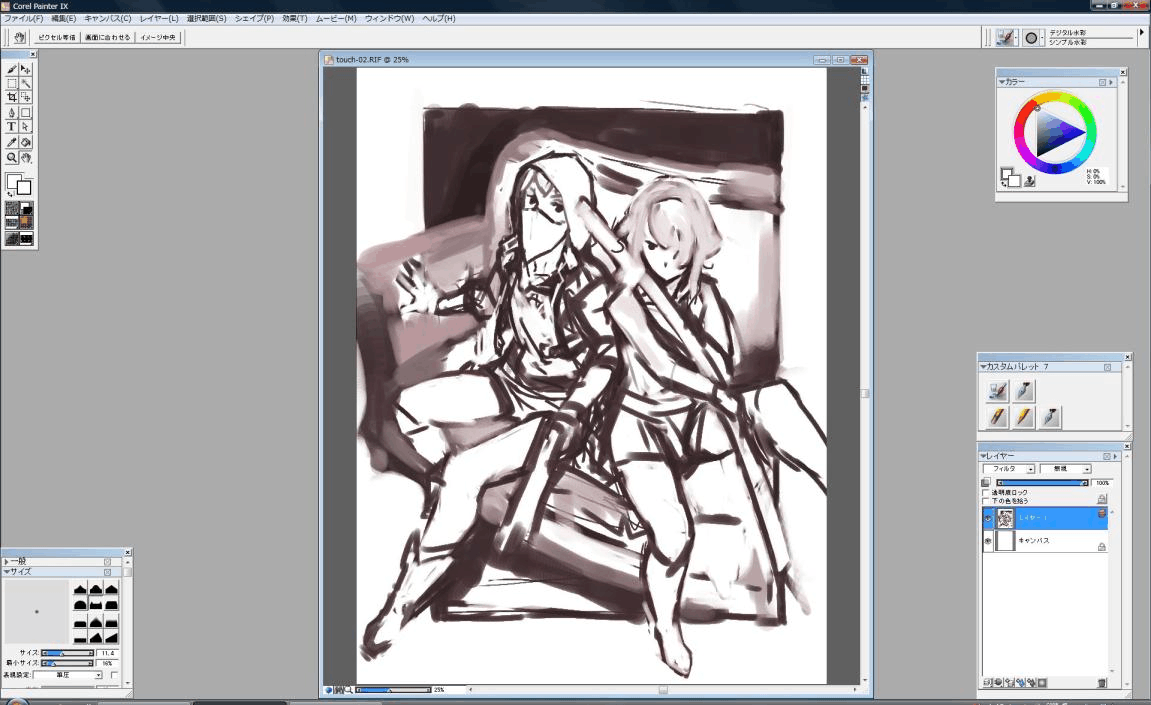
Task: Select the Brush tool in the toolbox
Action: coord(12,69)
